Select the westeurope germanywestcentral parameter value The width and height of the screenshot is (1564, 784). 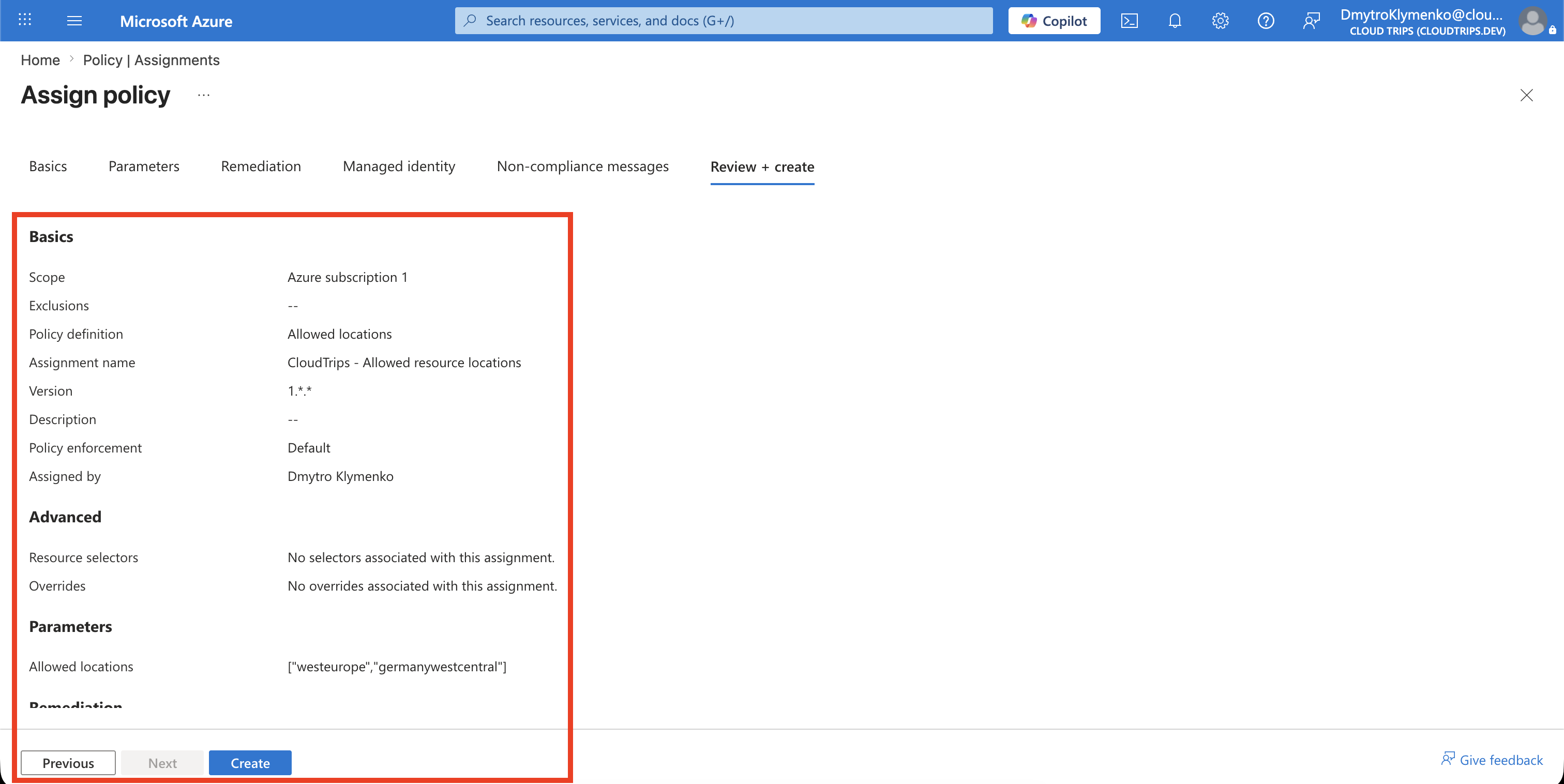pos(397,667)
